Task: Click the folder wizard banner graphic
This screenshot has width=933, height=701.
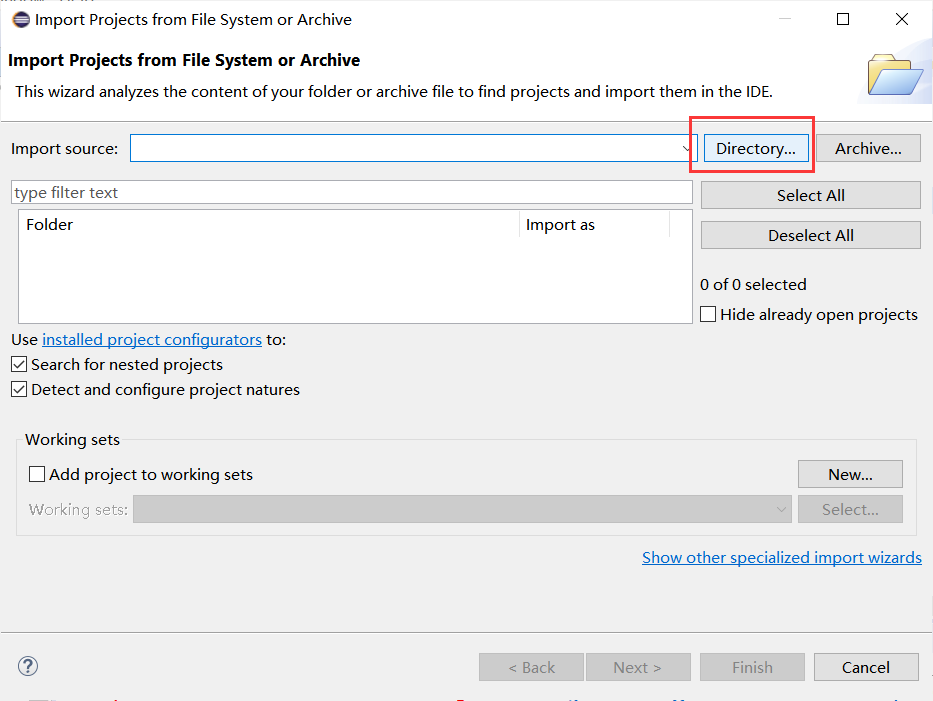Action: [897, 72]
